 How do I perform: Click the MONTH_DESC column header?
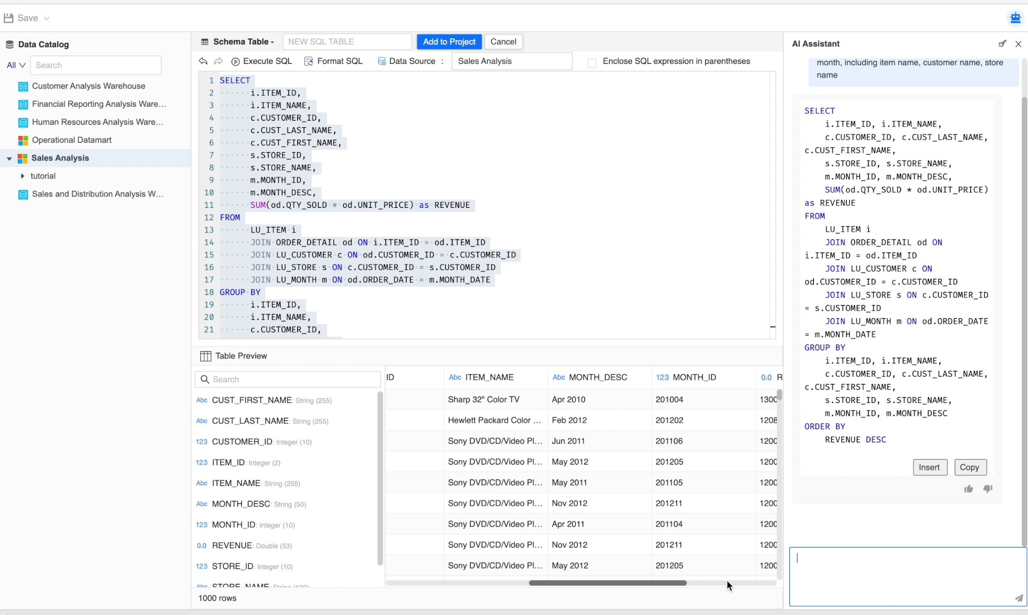click(599, 377)
